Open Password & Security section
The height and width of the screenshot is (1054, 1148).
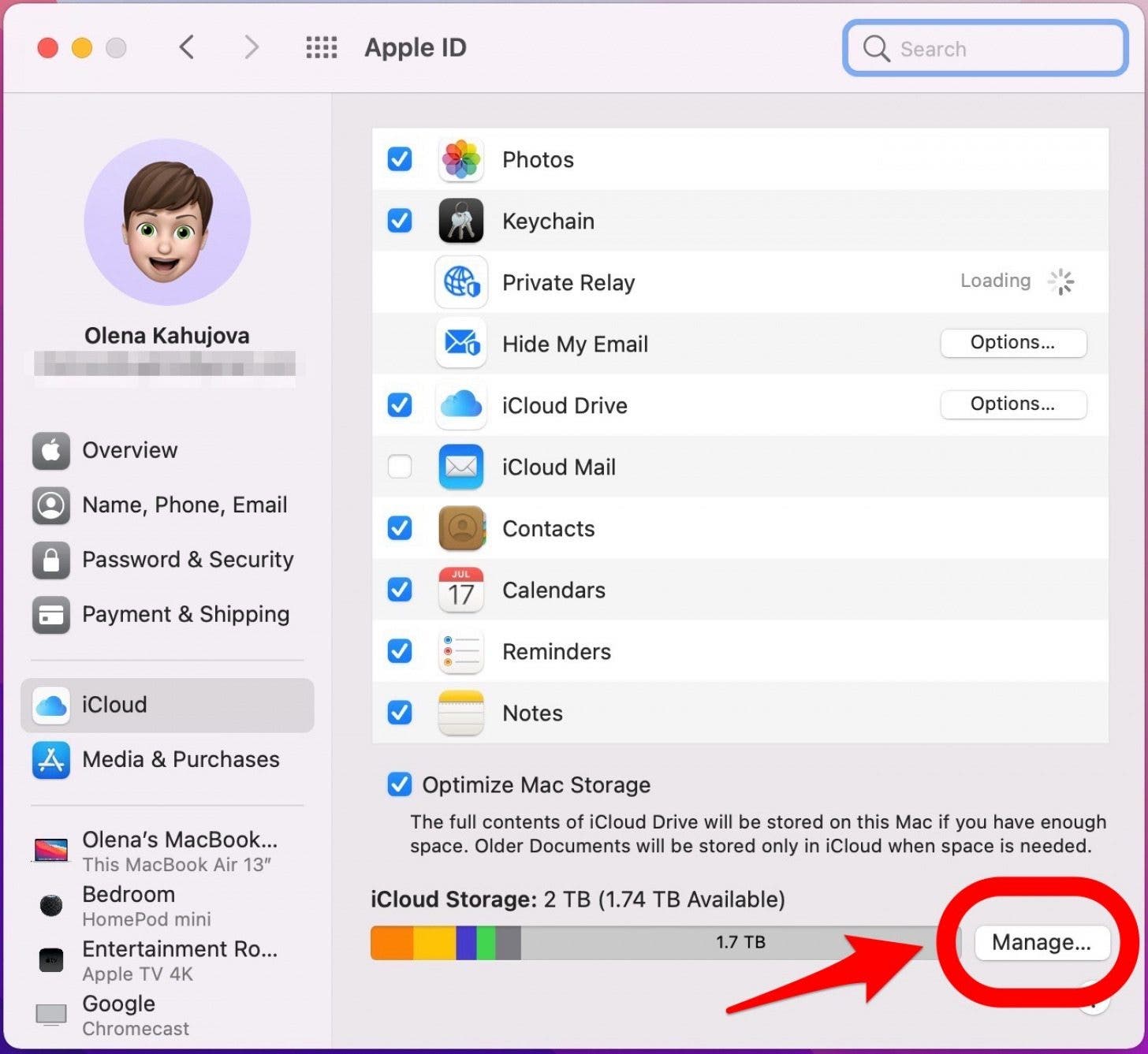(x=187, y=560)
